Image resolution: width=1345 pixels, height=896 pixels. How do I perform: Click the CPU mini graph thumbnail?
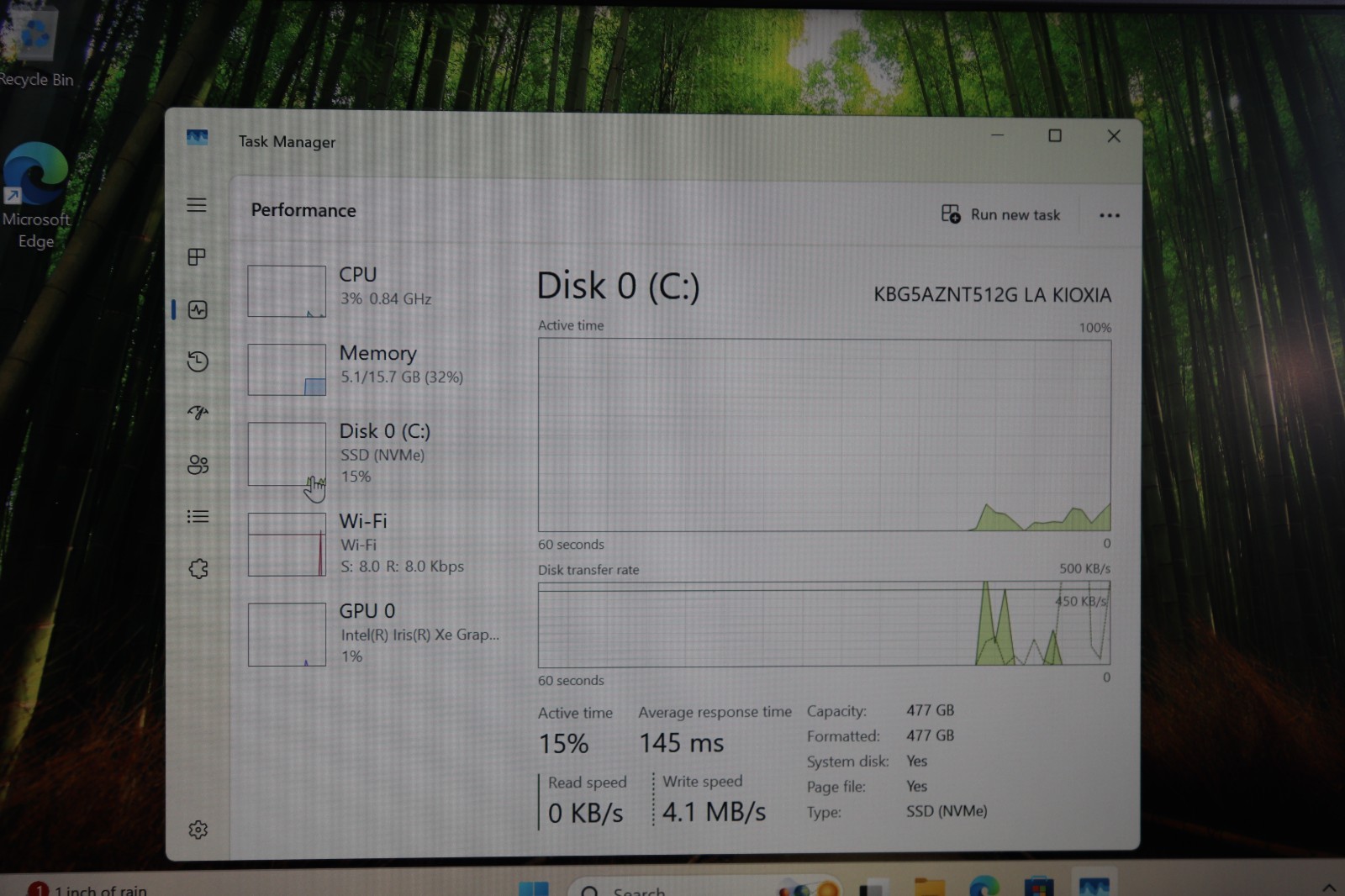coord(287,292)
